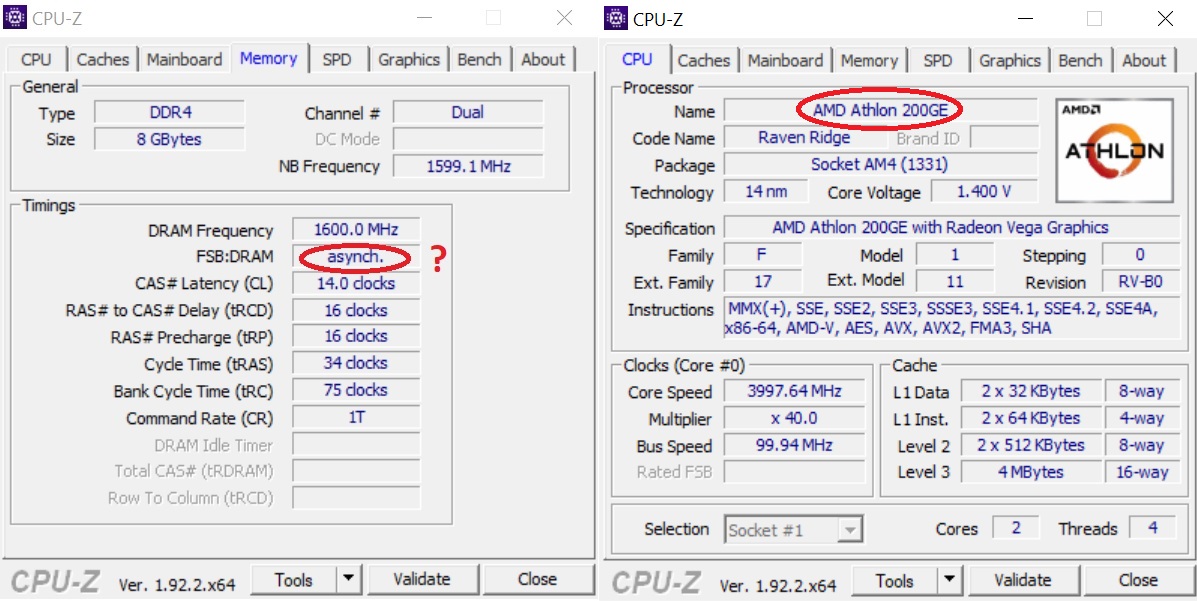The image size is (1197, 601).
Task: Click the circled asynch. FSB:DRAM field
Action: (x=356, y=256)
